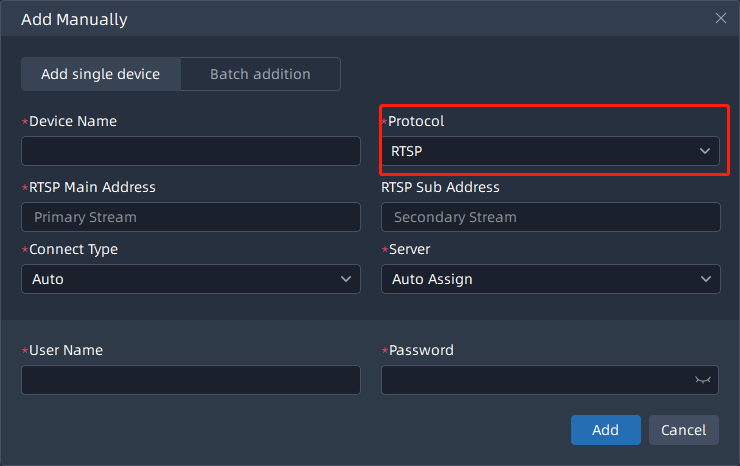
Task: Click the chevron arrow in Connect Type field
Action: pyautogui.click(x=346, y=279)
